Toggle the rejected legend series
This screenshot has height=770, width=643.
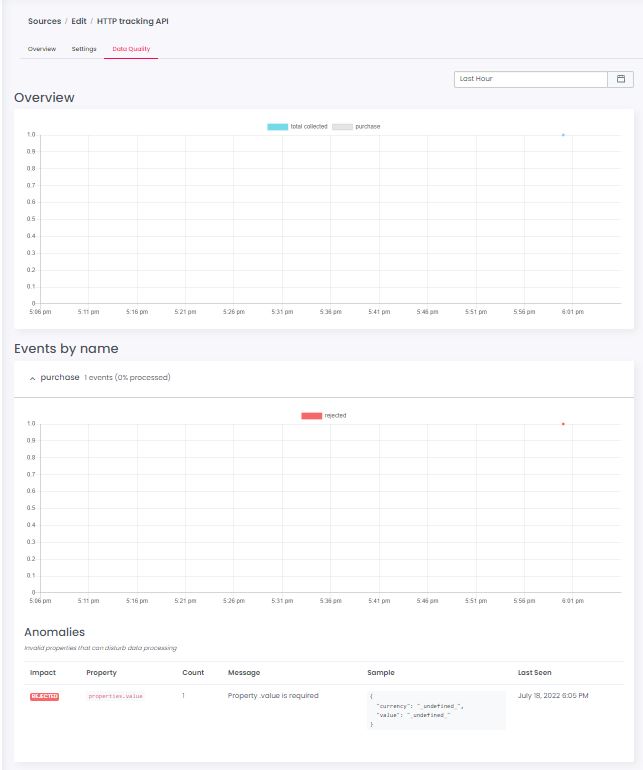click(323, 415)
